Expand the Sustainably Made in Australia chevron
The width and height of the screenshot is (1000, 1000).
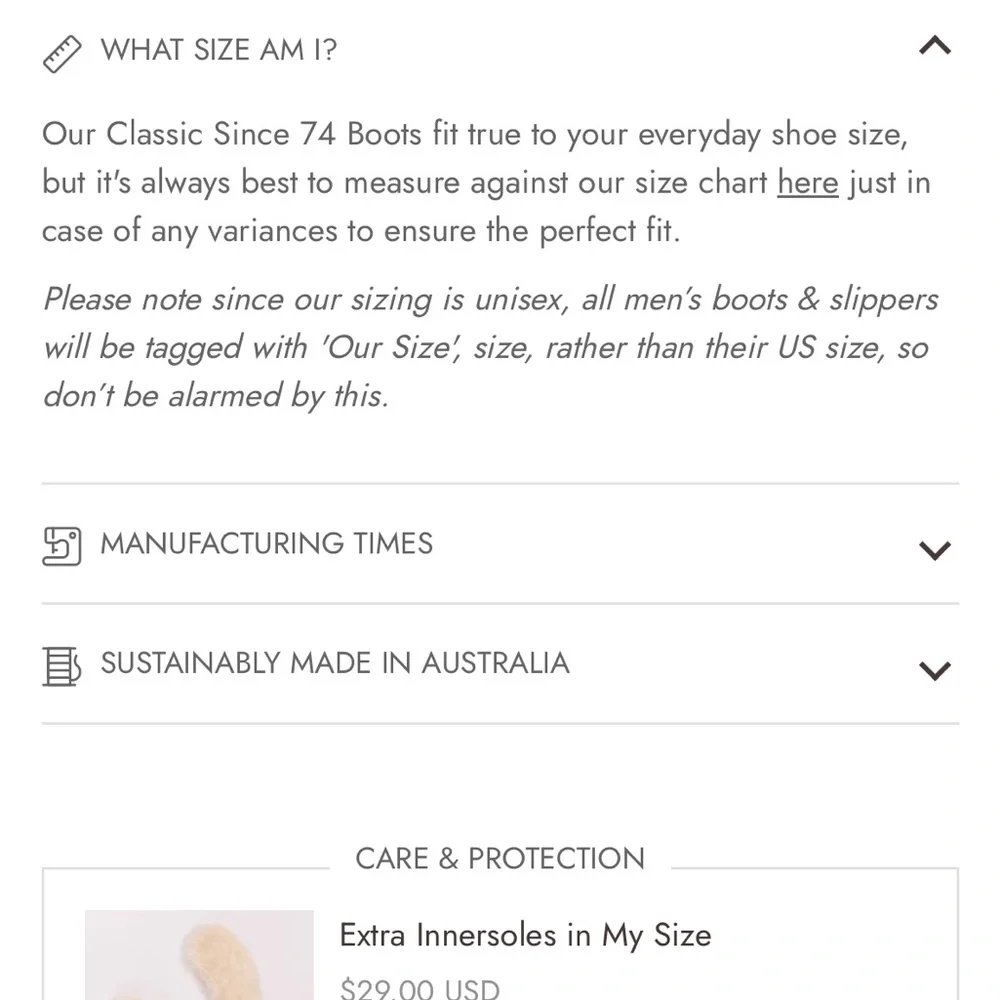(x=934, y=670)
